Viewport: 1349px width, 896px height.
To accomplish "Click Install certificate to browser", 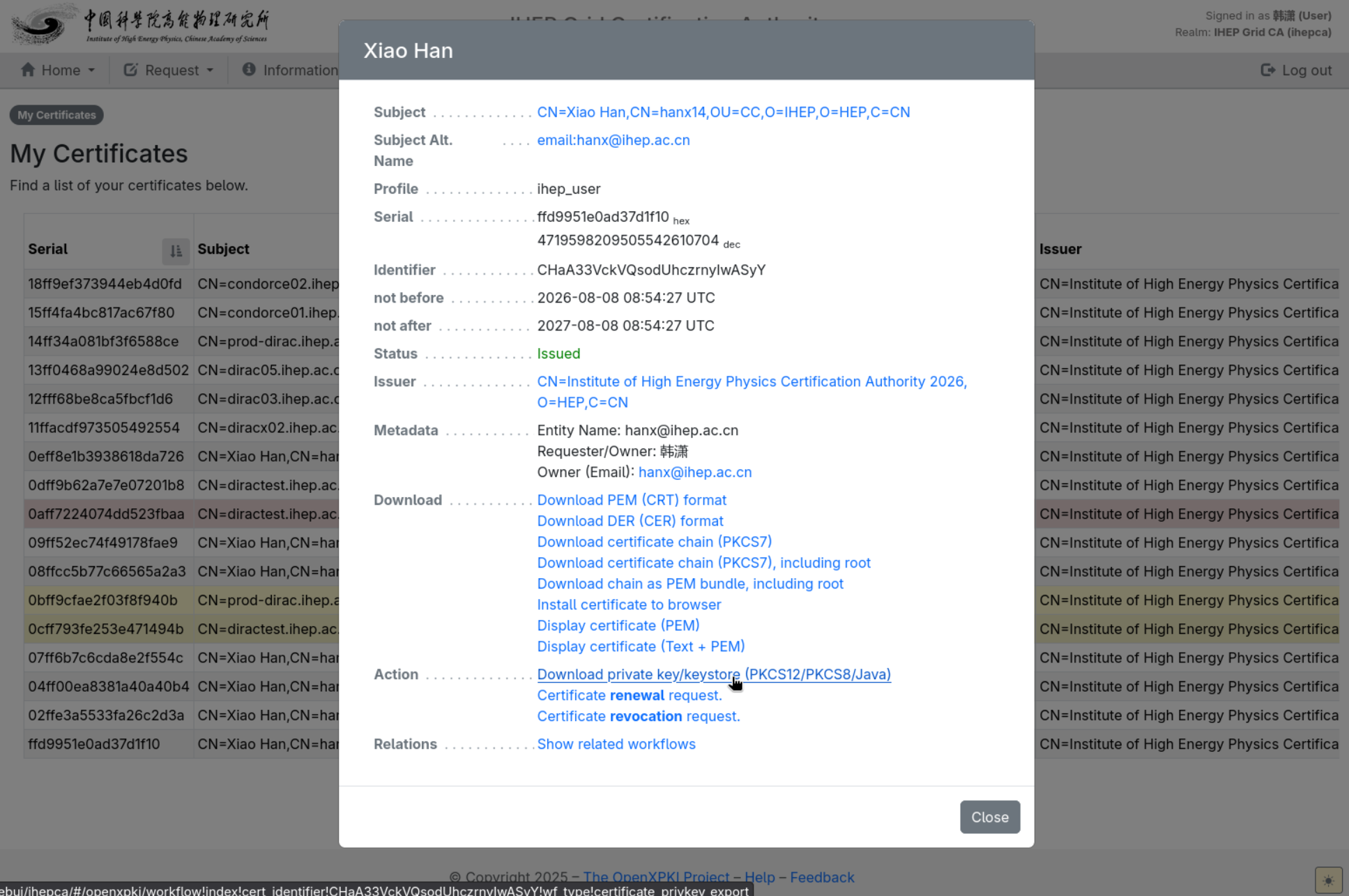I will [x=628, y=605].
